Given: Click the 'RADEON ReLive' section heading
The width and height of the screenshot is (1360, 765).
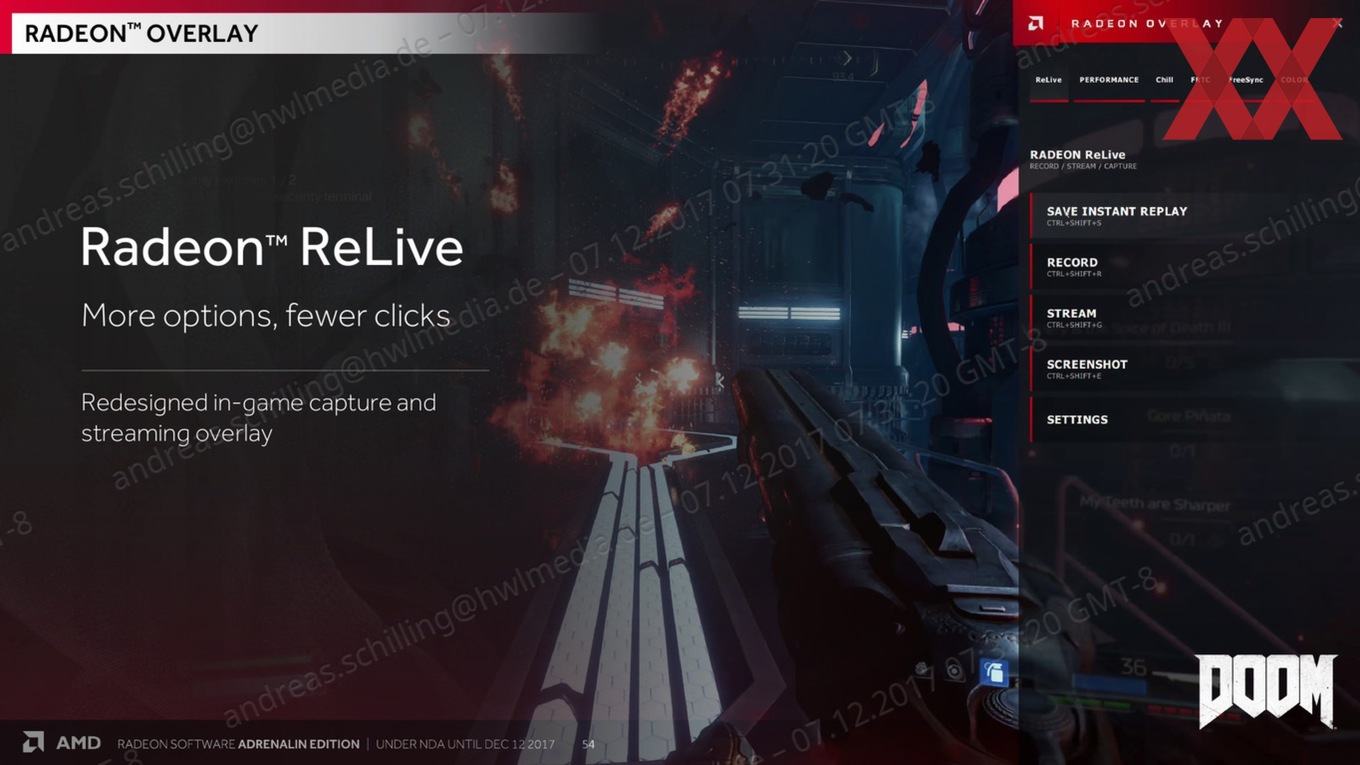Looking at the screenshot, I should pyautogui.click(x=1077, y=155).
